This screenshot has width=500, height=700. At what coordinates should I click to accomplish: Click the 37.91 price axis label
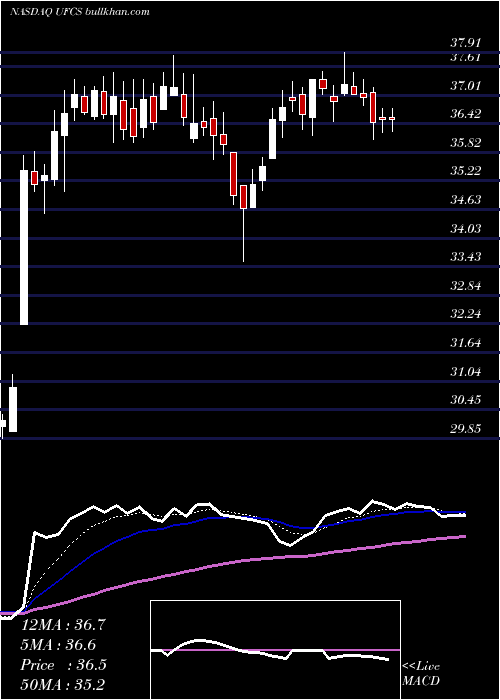click(x=465, y=43)
